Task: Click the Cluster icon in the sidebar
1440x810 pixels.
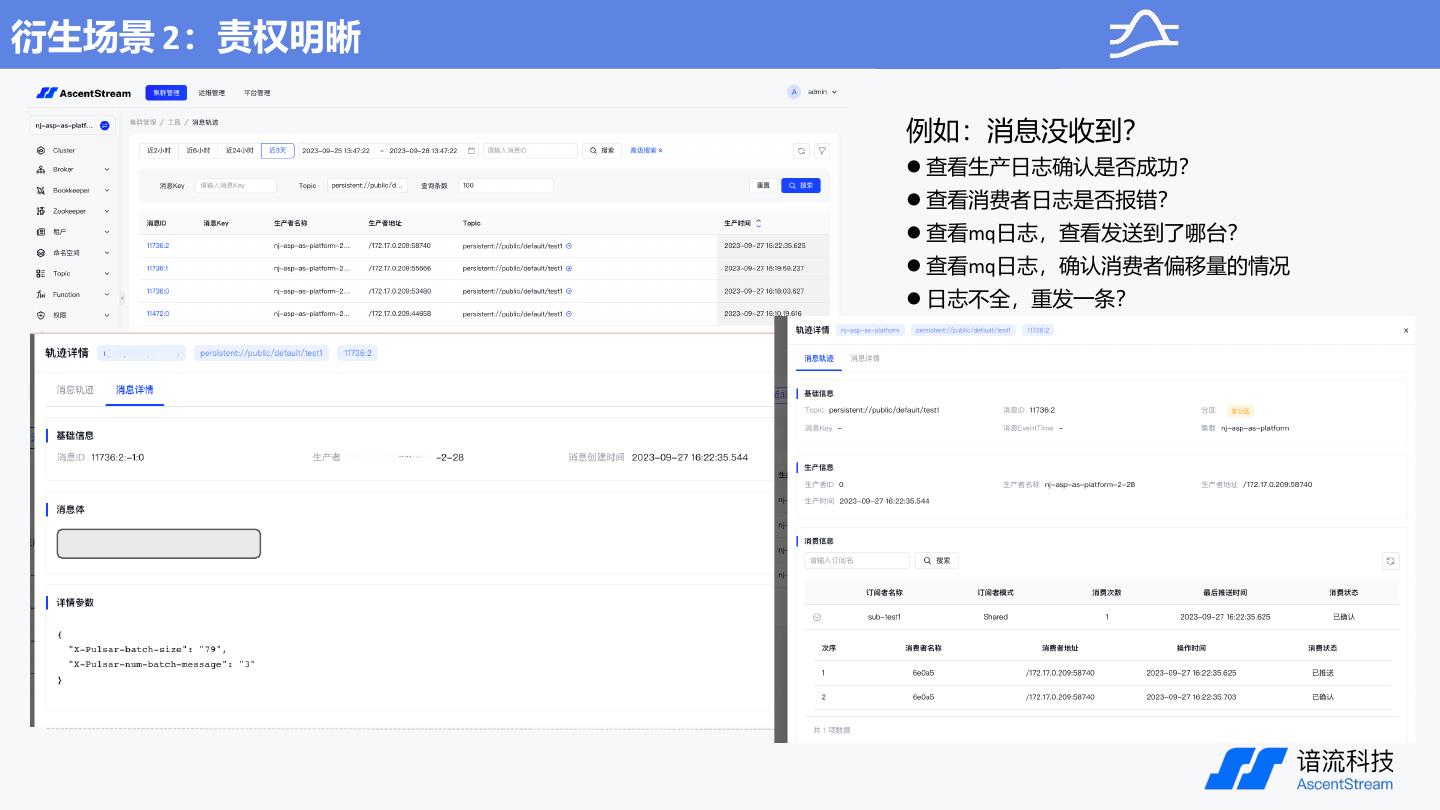Action: [41, 150]
